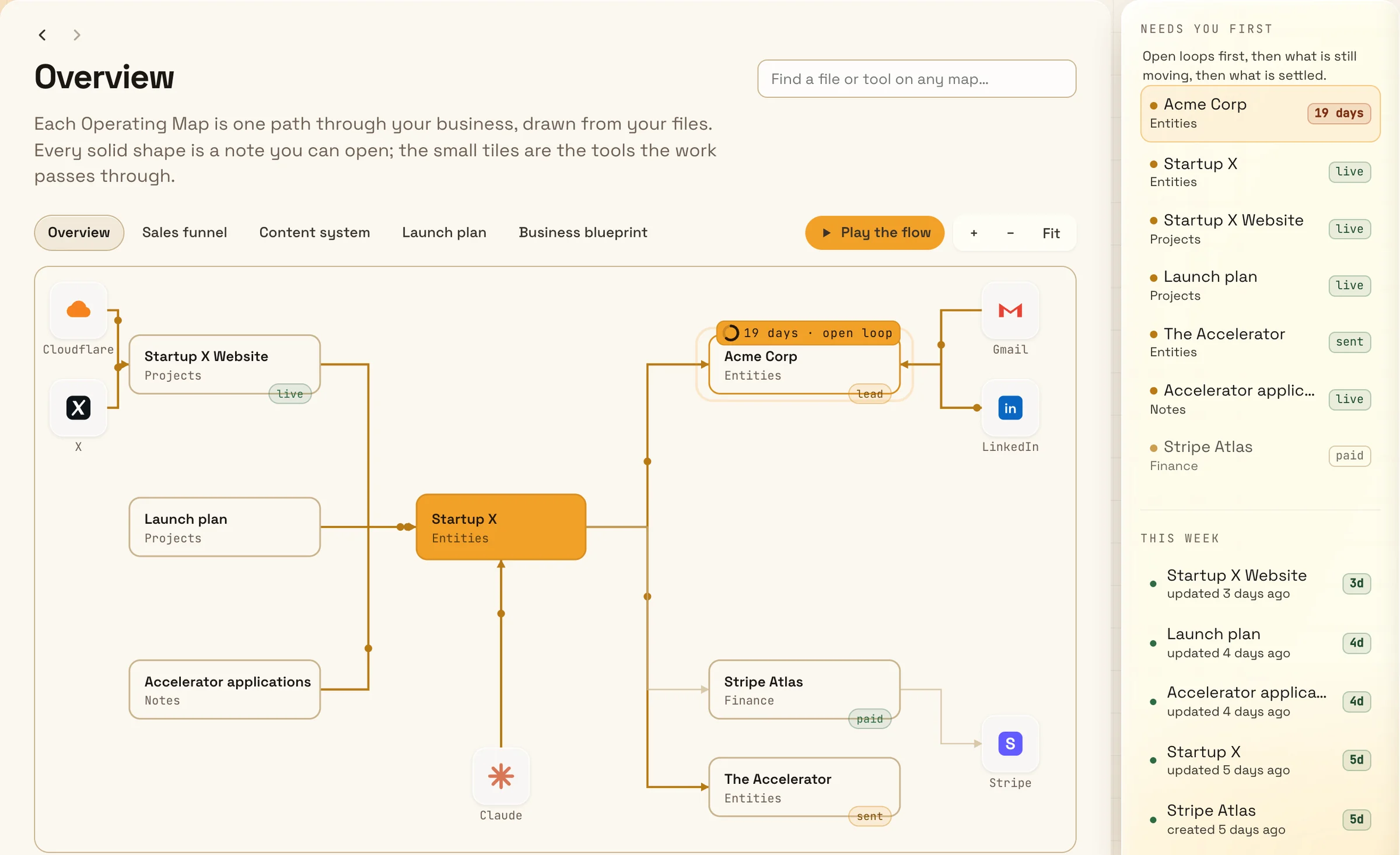
Task: Open Startup X Website updated 3 days ago
Action: tap(1260, 584)
